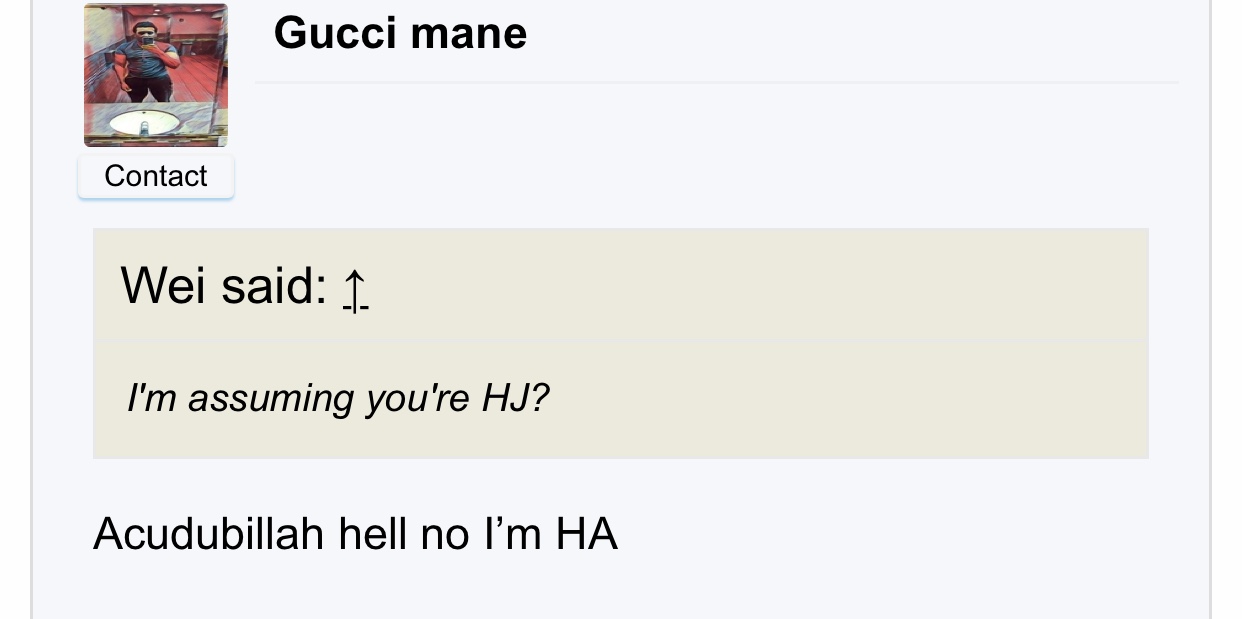Click the reply "Acudubillah hell no I'm HA"
The width and height of the screenshot is (1242, 619).
coord(355,534)
